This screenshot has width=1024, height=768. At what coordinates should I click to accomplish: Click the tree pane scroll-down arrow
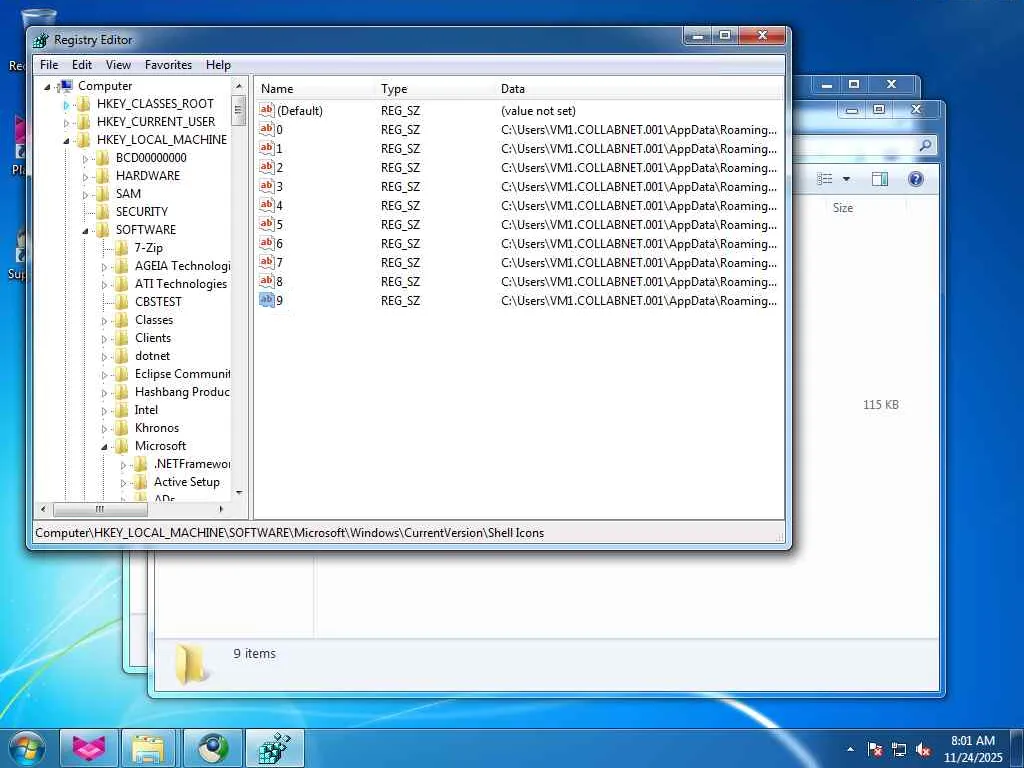238,493
